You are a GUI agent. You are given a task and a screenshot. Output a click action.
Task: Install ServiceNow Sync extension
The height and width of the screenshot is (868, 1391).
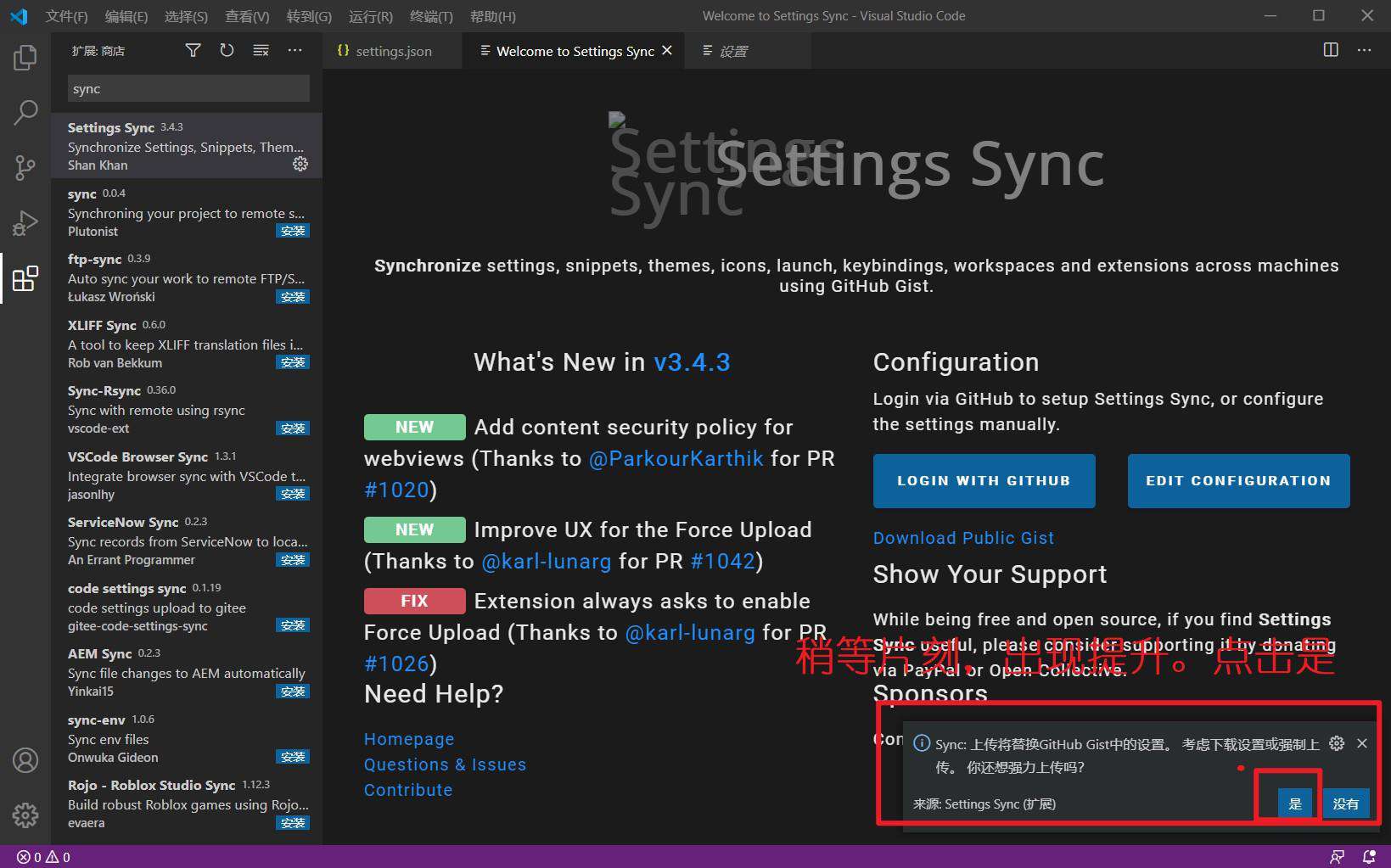click(x=293, y=560)
